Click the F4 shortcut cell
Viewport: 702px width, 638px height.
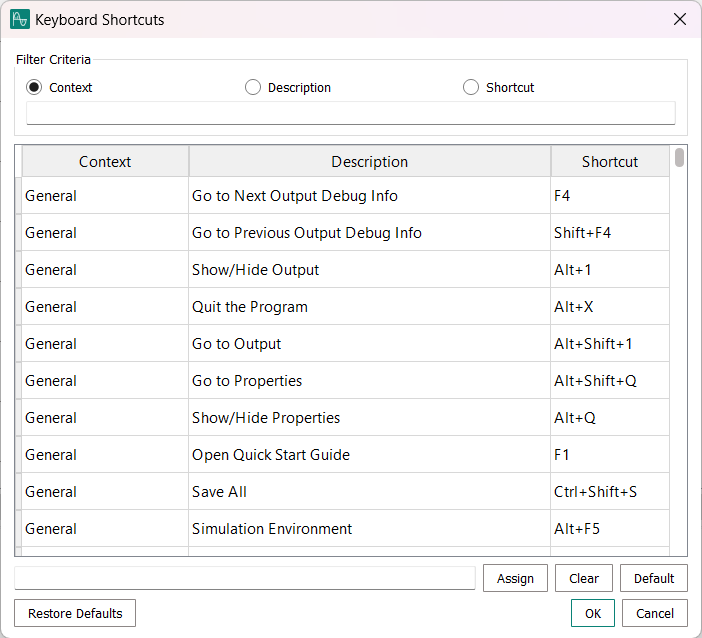coord(610,196)
